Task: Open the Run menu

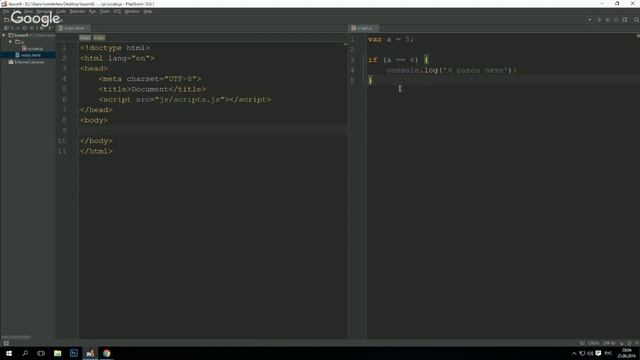Action: pos(92,11)
